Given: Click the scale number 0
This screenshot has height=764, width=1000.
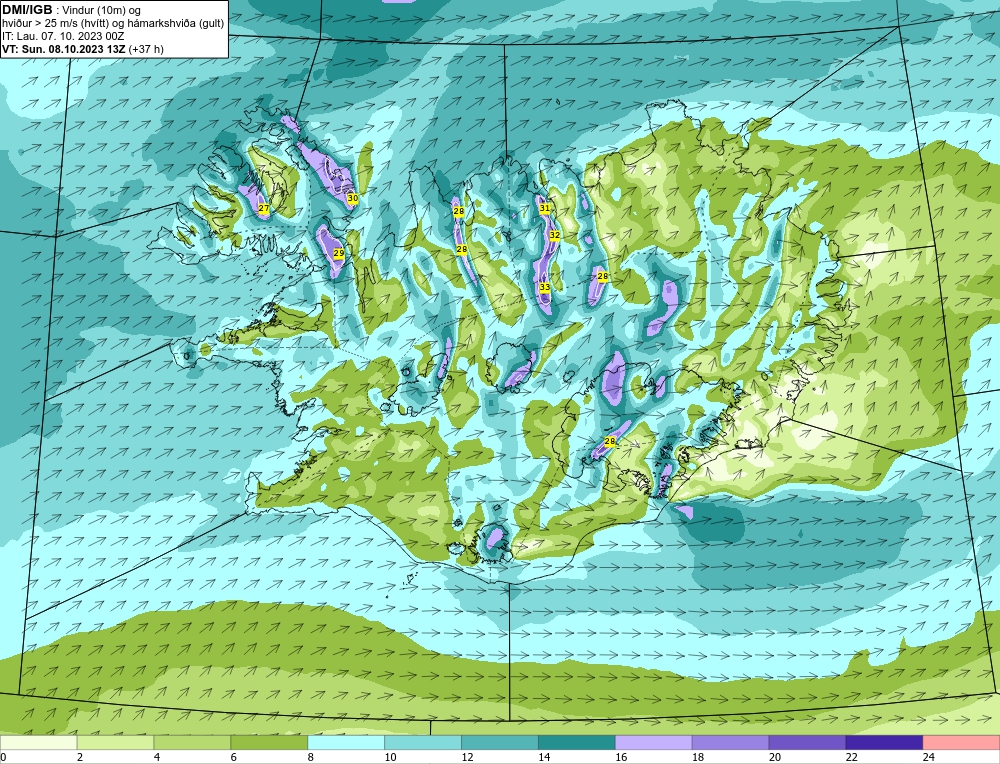Looking at the screenshot, I should (x=4, y=757).
